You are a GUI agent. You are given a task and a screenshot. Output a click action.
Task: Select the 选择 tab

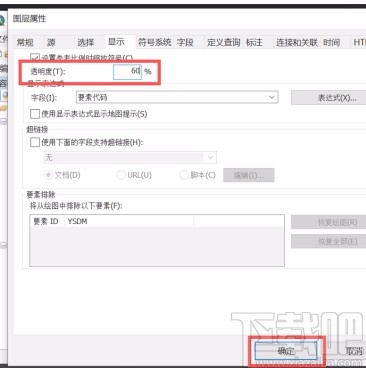pyautogui.click(x=85, y=42)
